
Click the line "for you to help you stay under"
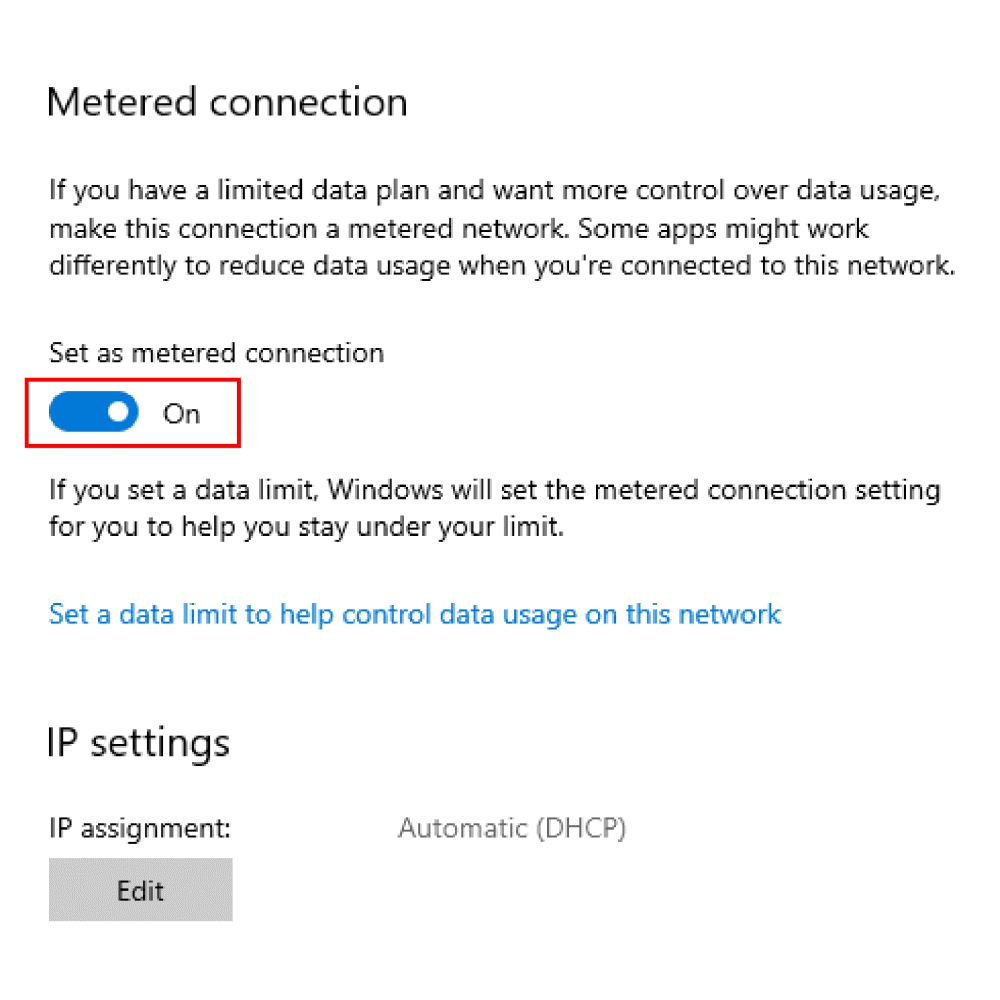[x=307, y=527]
